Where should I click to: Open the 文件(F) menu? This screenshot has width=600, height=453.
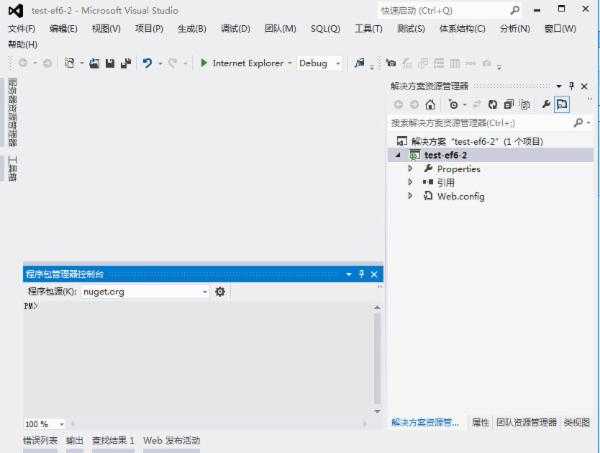22,29
